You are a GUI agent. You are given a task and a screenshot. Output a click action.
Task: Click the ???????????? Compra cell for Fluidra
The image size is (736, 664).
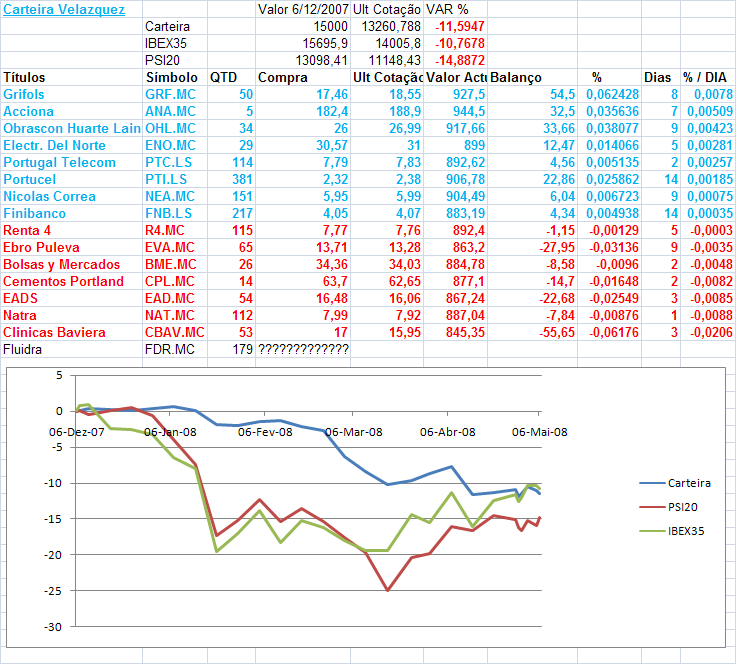coord(303,350)
